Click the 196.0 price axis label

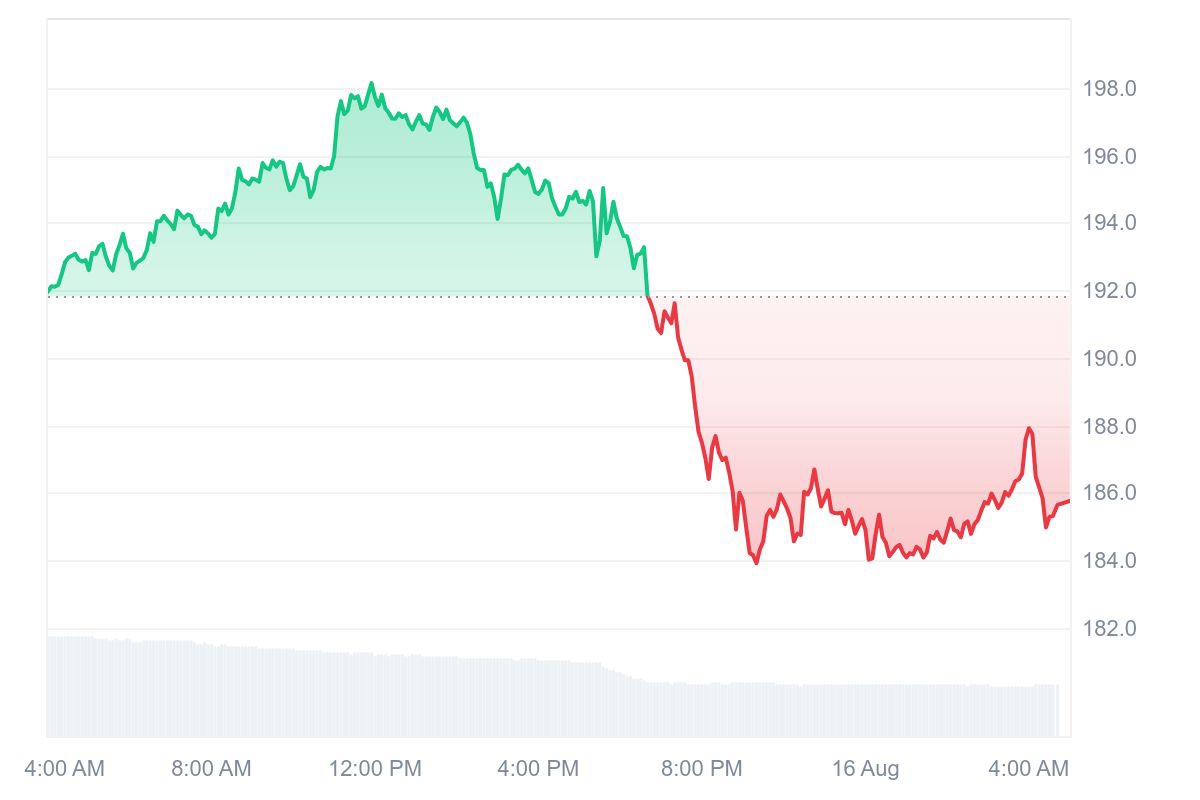(1109, 157)
